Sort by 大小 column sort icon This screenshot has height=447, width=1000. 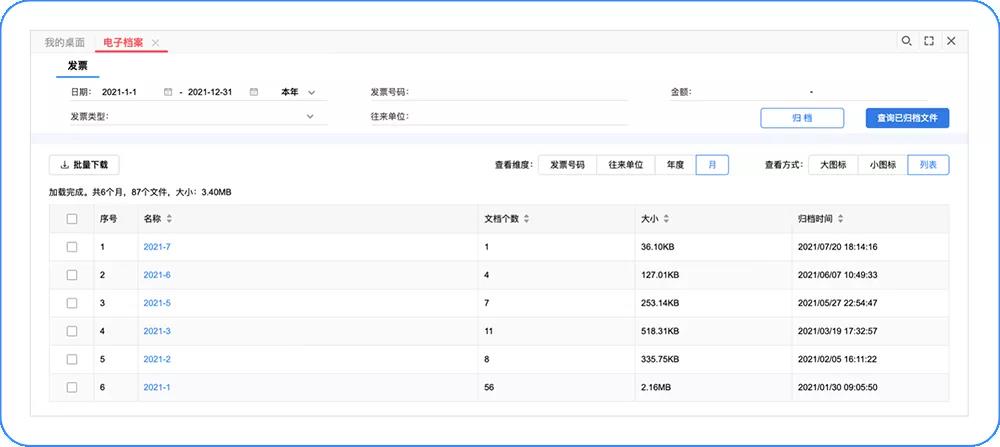(666, 219)
